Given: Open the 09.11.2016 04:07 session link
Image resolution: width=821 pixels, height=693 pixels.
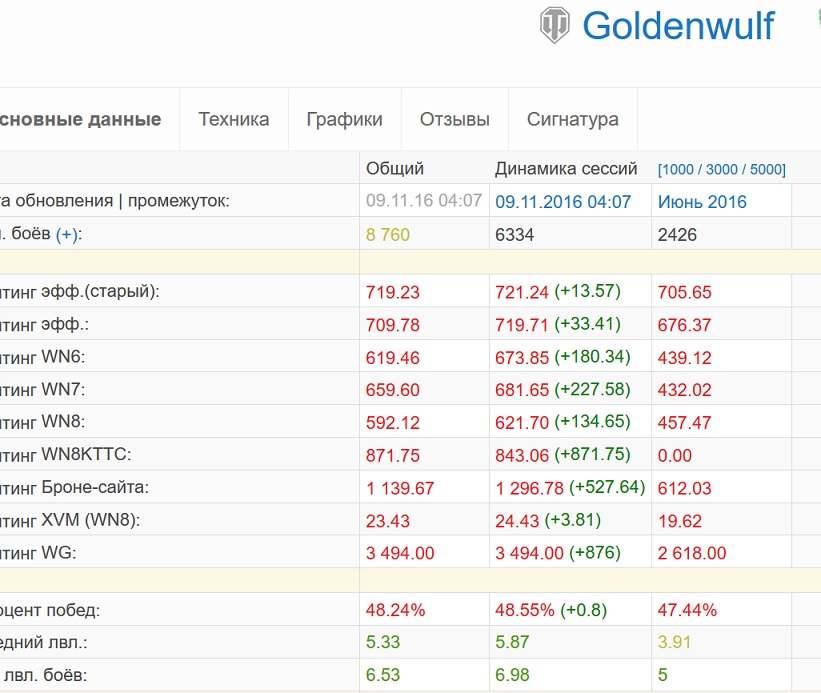Looking at the screenshot, I should (563, 202).
